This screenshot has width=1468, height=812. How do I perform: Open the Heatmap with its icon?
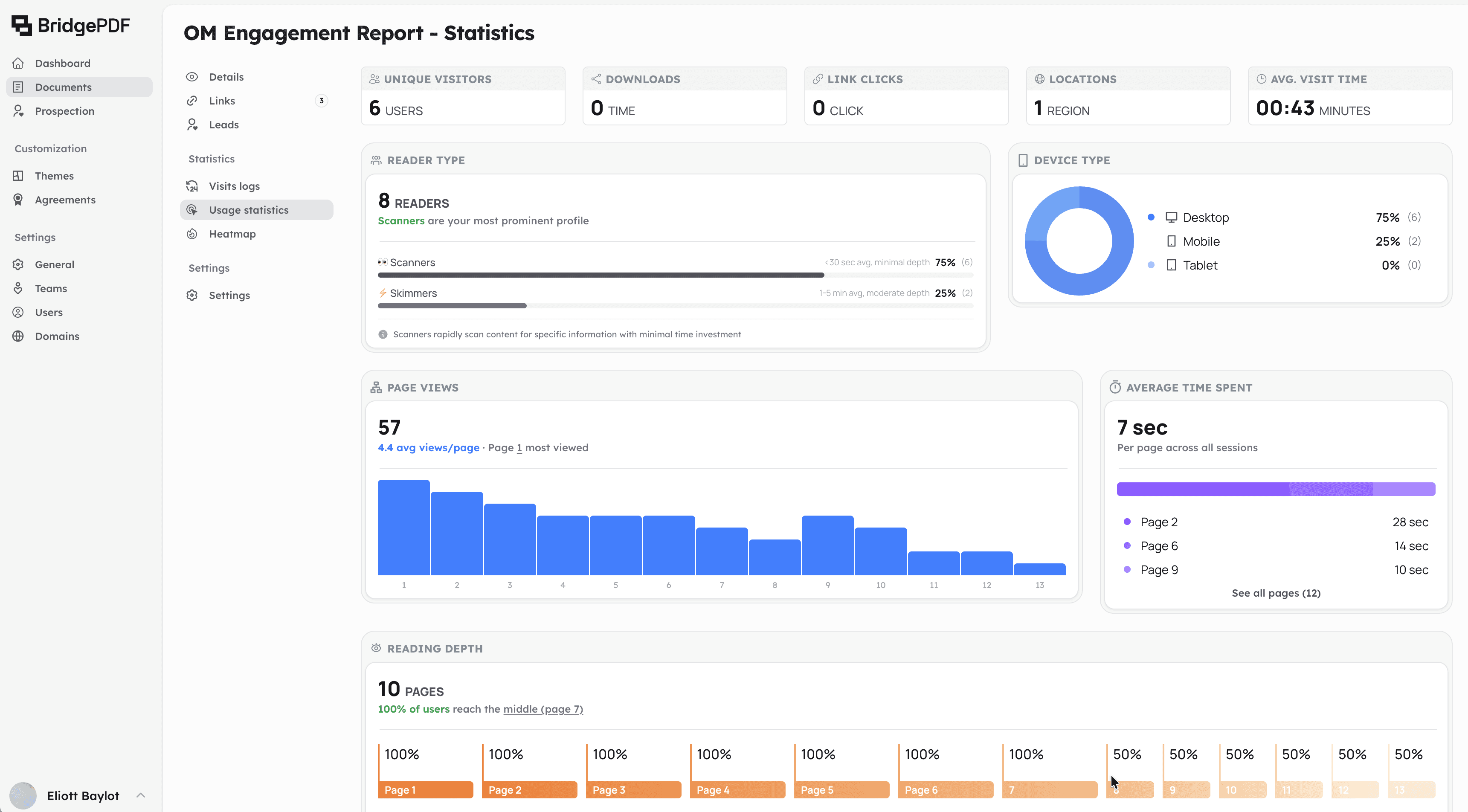(193, 234)
